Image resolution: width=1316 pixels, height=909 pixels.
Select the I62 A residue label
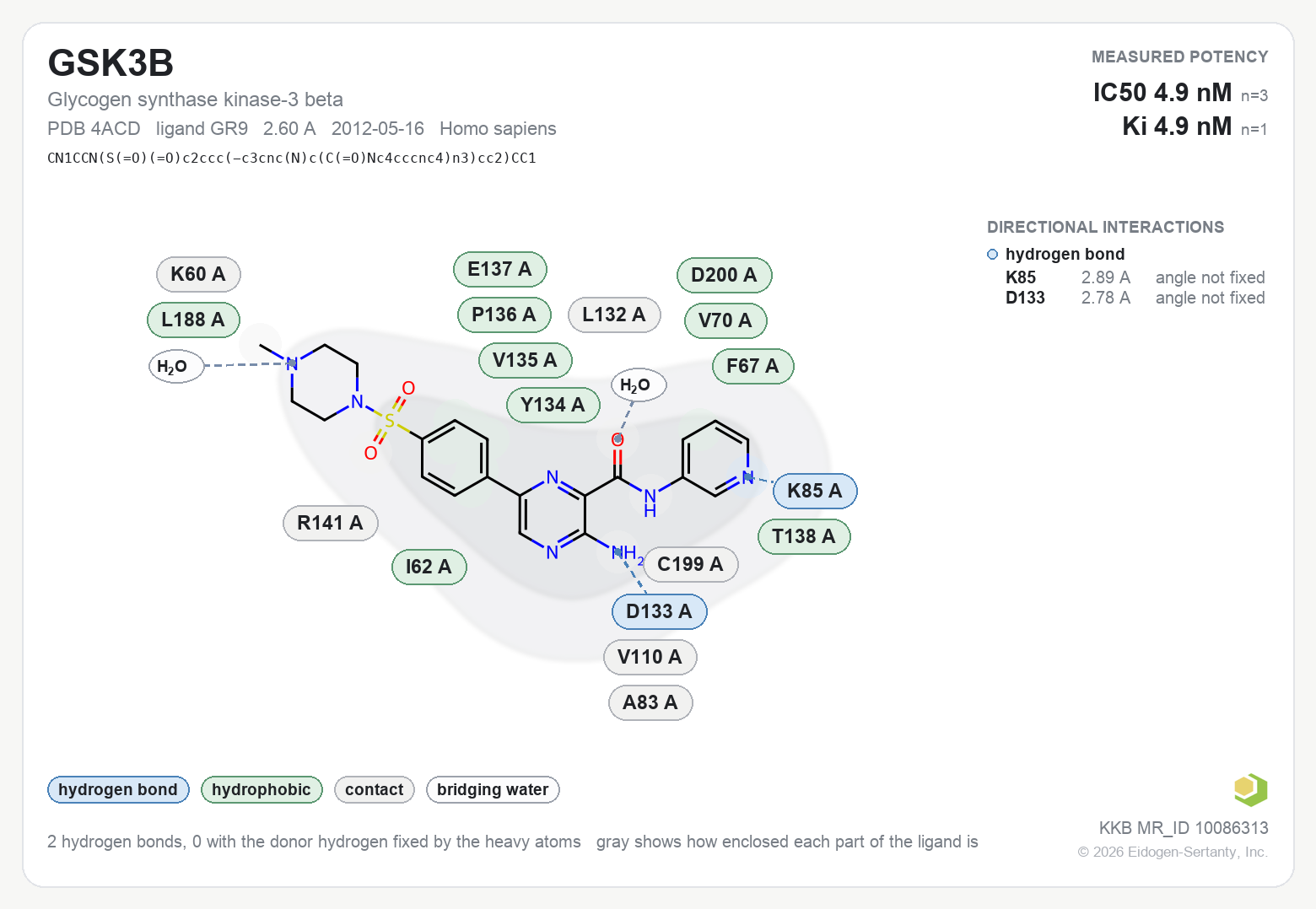click(x=429, y=567)
